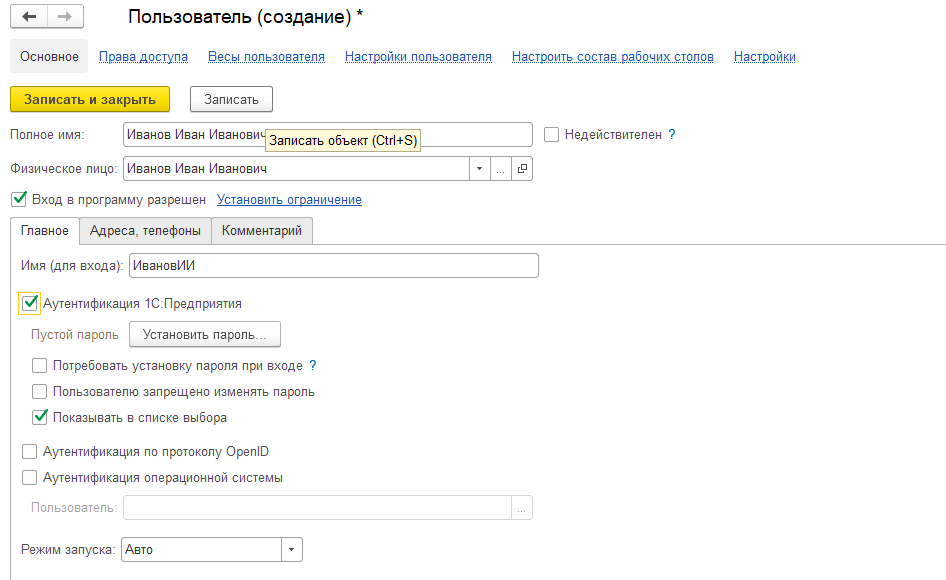Open the Режим запуска dropdown
The height and width of the screenshot is (580, 946).
click(292, 550)
